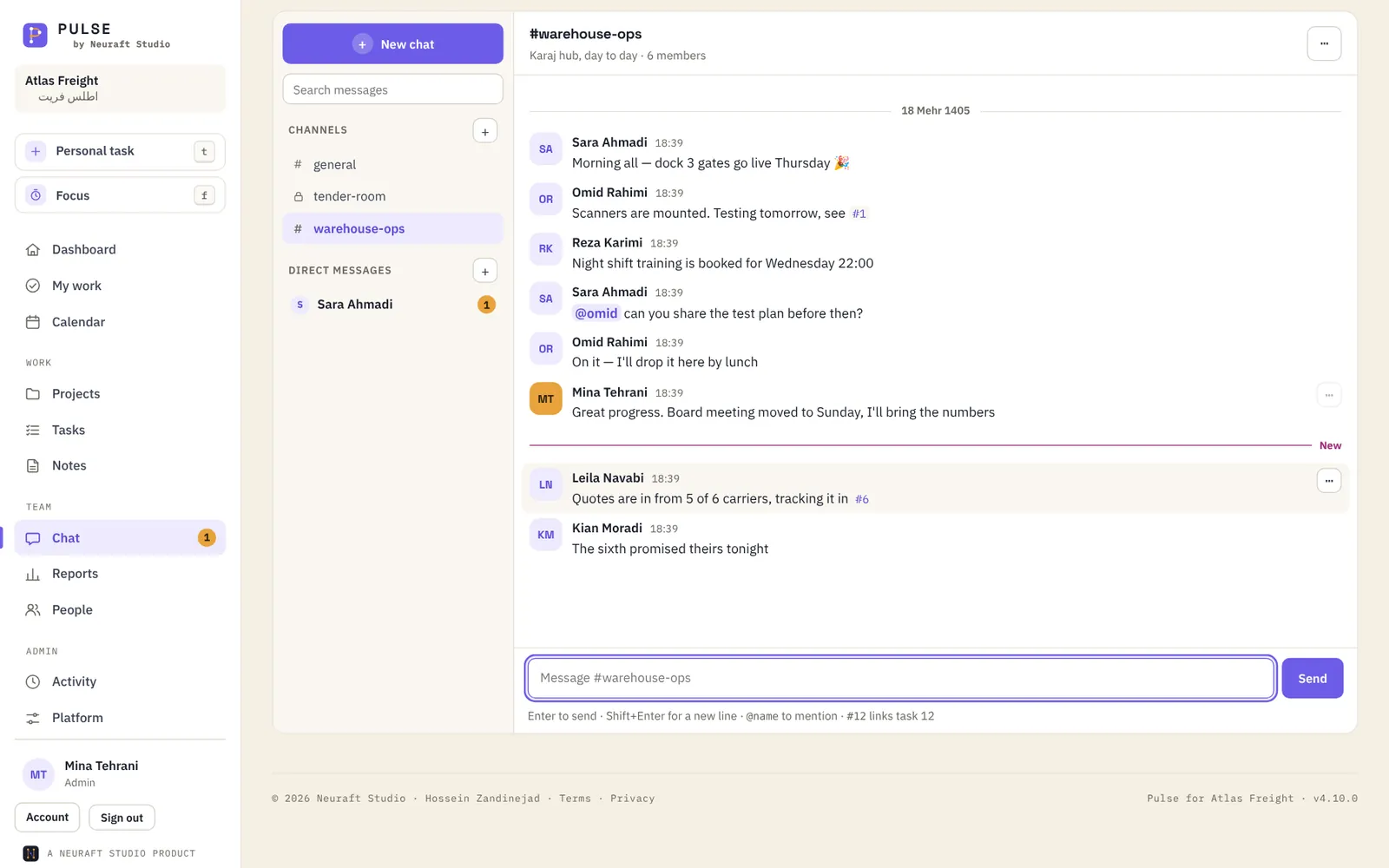The width and height of the screenshot is (1389, 868).
Task: Click the My work checkmark icon
Action: (x=33, y=286)
